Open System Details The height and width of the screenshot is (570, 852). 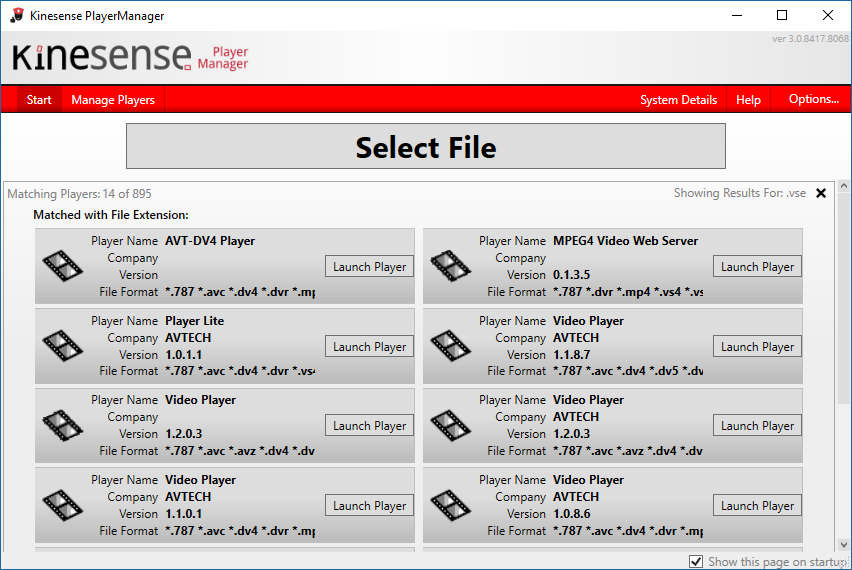click(678, 100)
